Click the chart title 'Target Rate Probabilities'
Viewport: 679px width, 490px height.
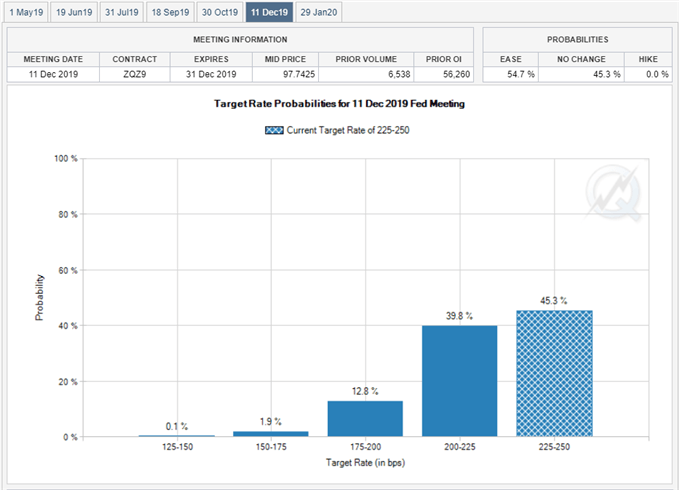coord(339,104)
